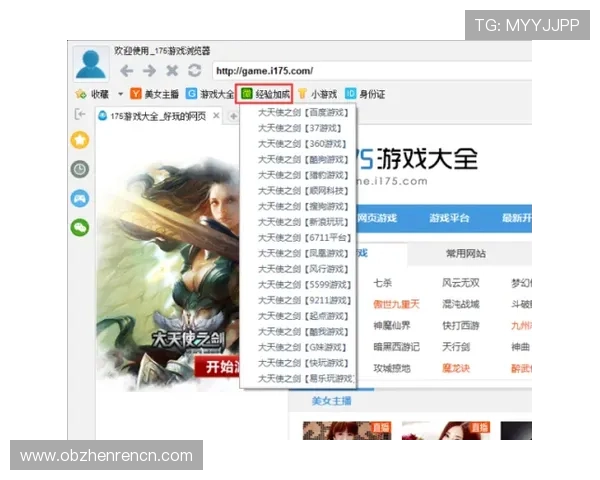
Task: Open the first live streamer thumbnail
Action: click(347, 431)
